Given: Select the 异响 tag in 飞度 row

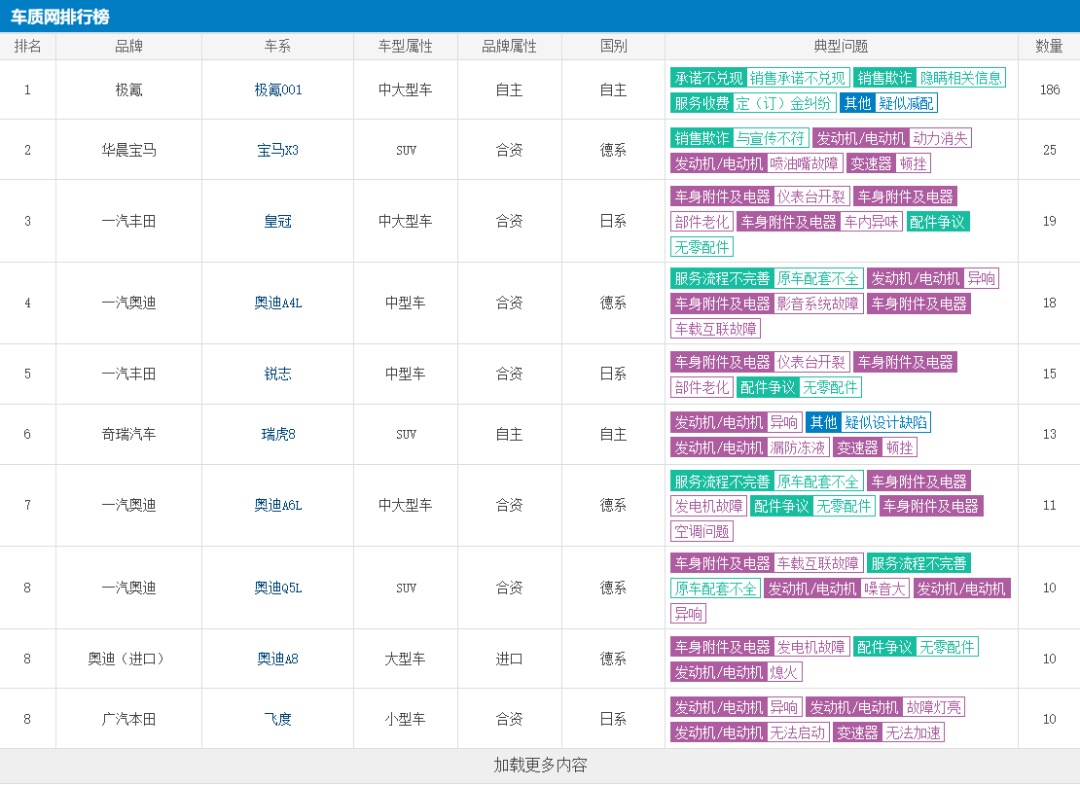Looking at the screenshot, I should point(784,707).
